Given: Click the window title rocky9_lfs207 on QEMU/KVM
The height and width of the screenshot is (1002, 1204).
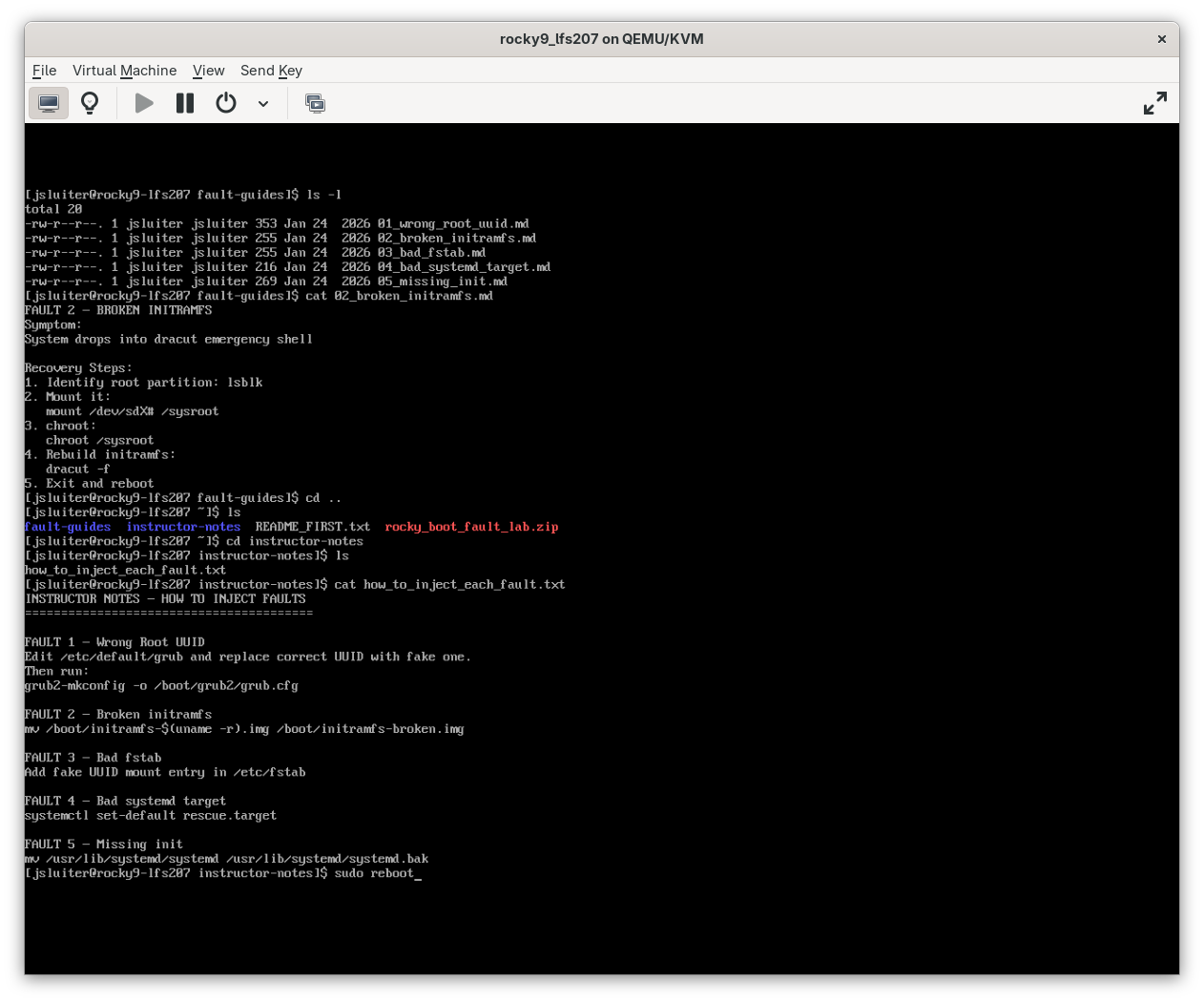Looking at the screenshot, I should 601,39.
